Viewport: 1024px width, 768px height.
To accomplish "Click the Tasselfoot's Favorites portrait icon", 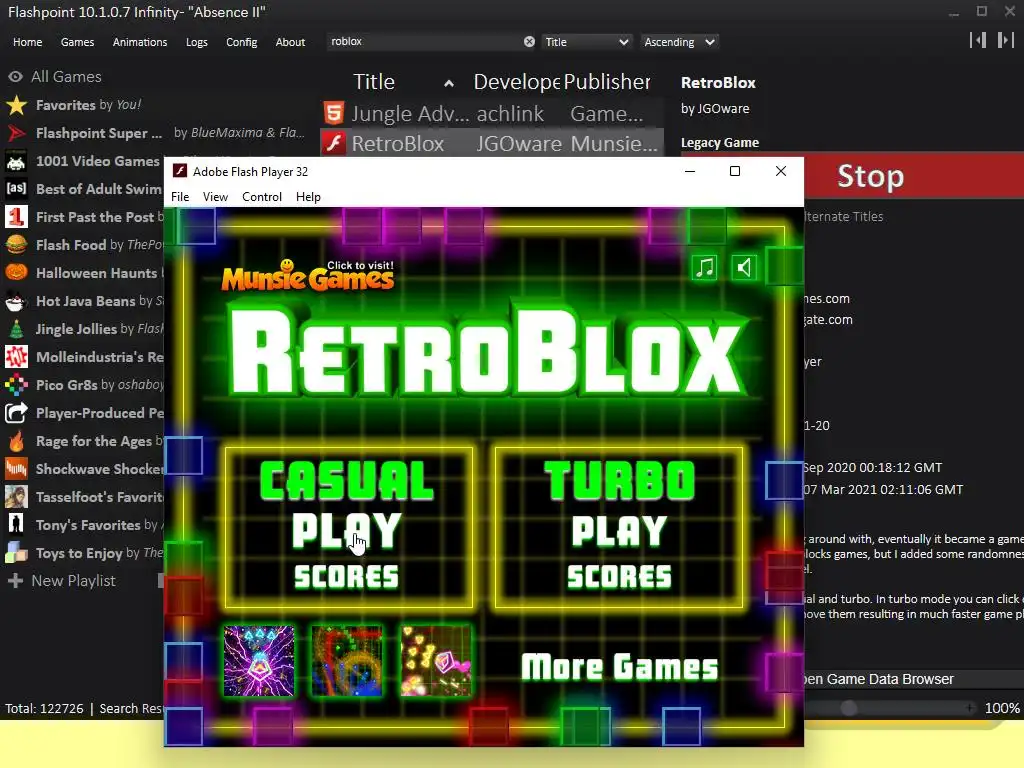I will click(16, 498).
